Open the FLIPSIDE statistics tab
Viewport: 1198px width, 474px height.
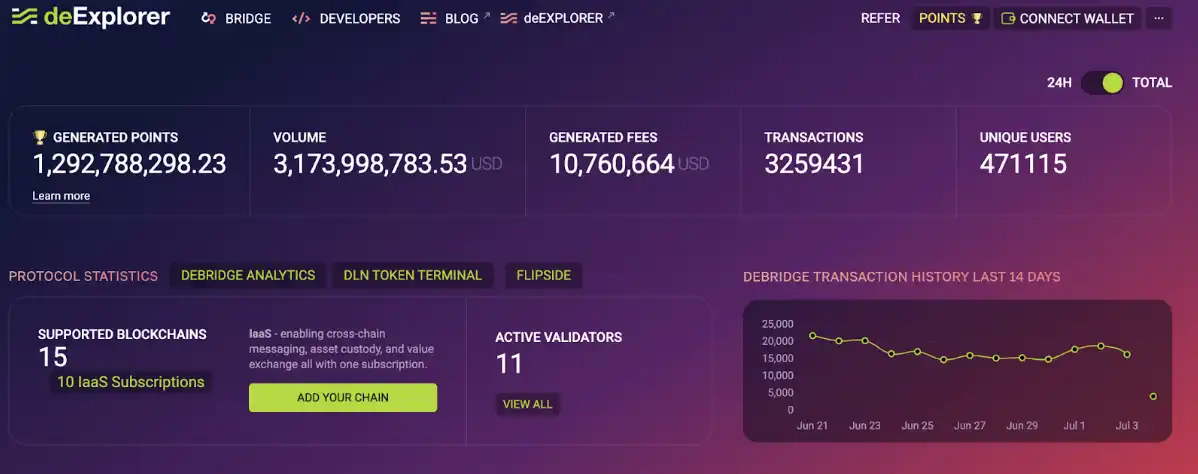pos(544,275)
